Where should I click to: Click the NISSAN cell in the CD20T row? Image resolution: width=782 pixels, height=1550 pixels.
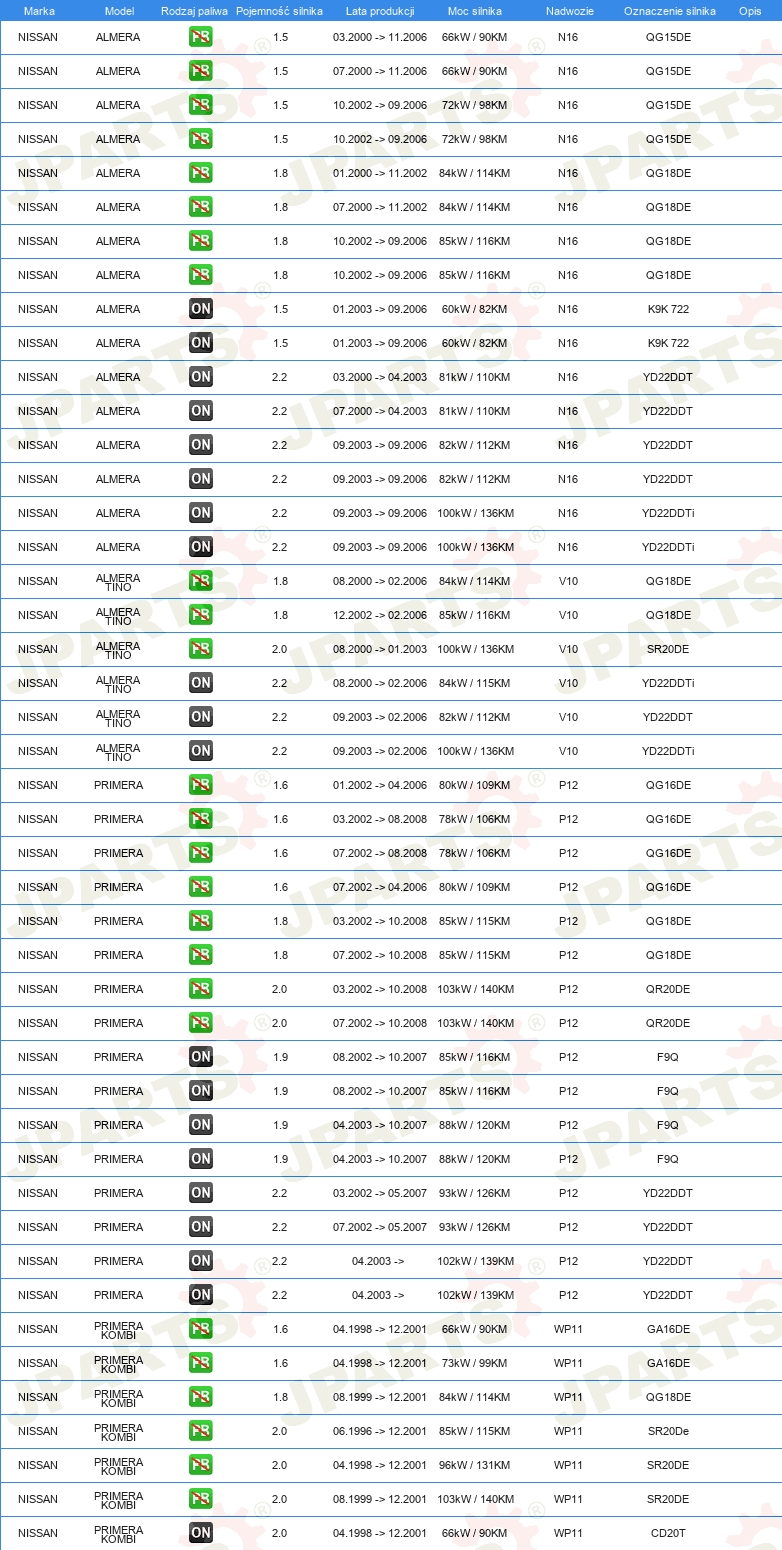click(38, 1533)
